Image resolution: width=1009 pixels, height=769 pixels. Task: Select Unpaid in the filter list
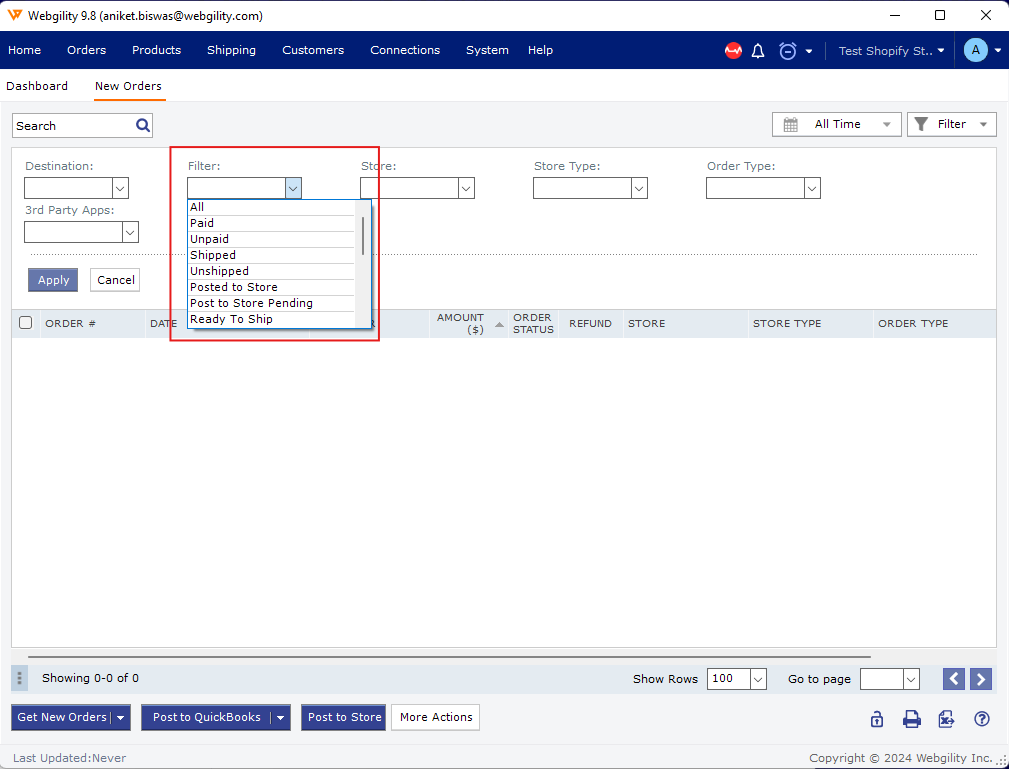click(x=271, y=239)
